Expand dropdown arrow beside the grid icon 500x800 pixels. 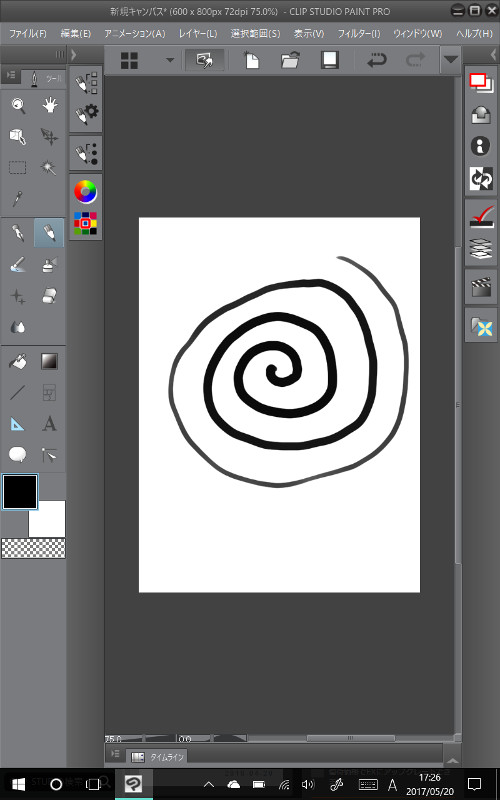click(x=170, y=61)
